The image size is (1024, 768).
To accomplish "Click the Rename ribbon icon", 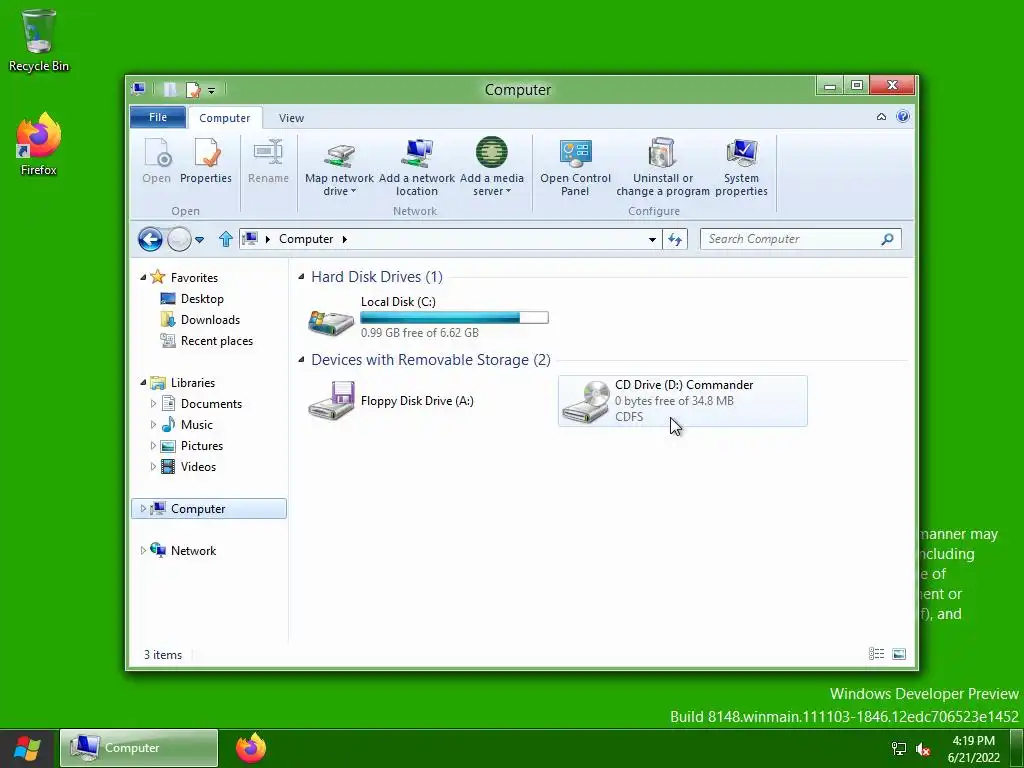I will tap(268, 153).
